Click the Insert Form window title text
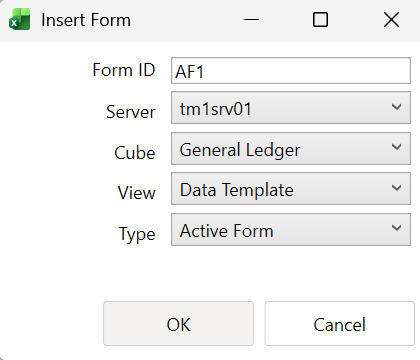 pyautogui.click(x=86, y=20)
